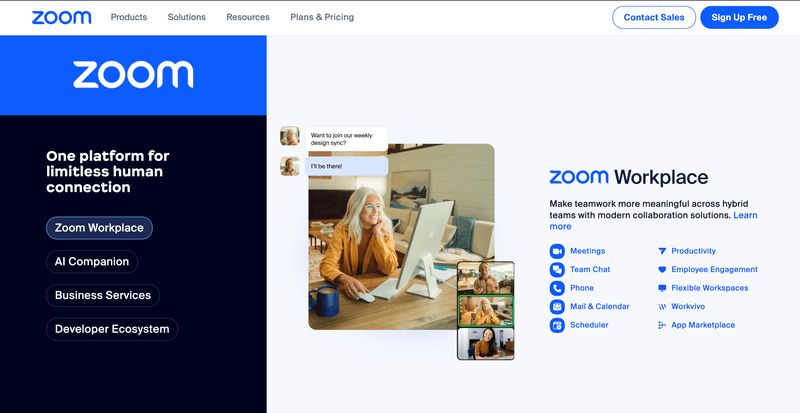Open the Team Chat link
Image resolution: width=800 pixels, height=413 pixels.
pyautogui.click(x=590, y=270)
